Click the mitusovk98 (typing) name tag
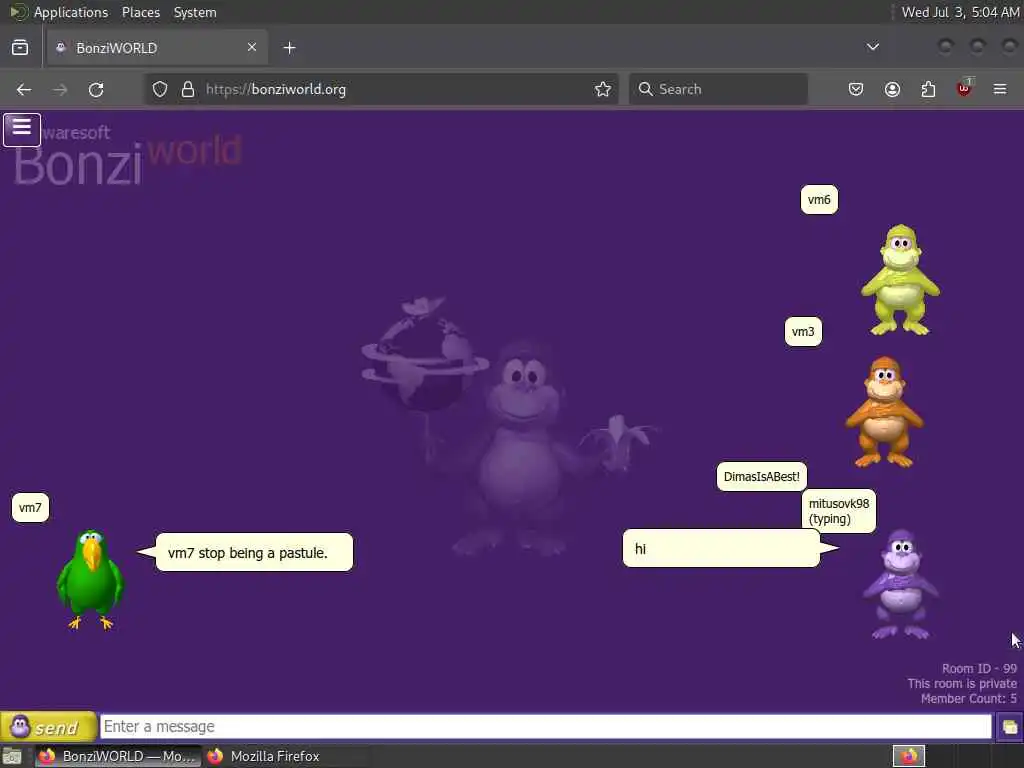 [839, 511]
